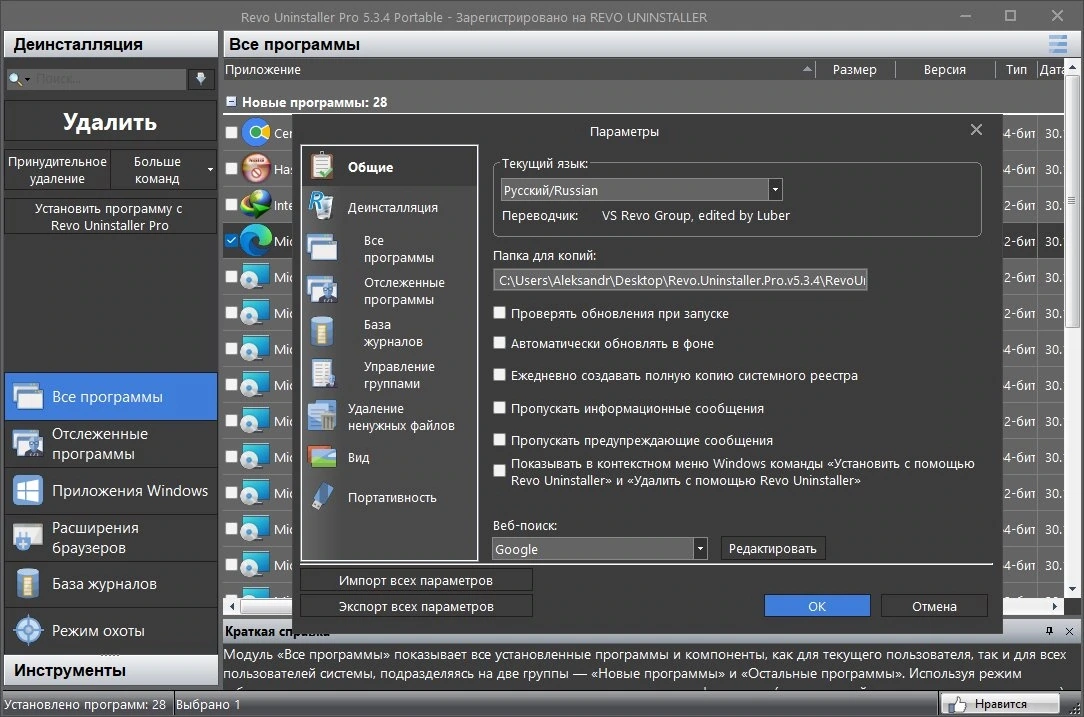Click Экспорт всех параметров

[x=415, y=606]
